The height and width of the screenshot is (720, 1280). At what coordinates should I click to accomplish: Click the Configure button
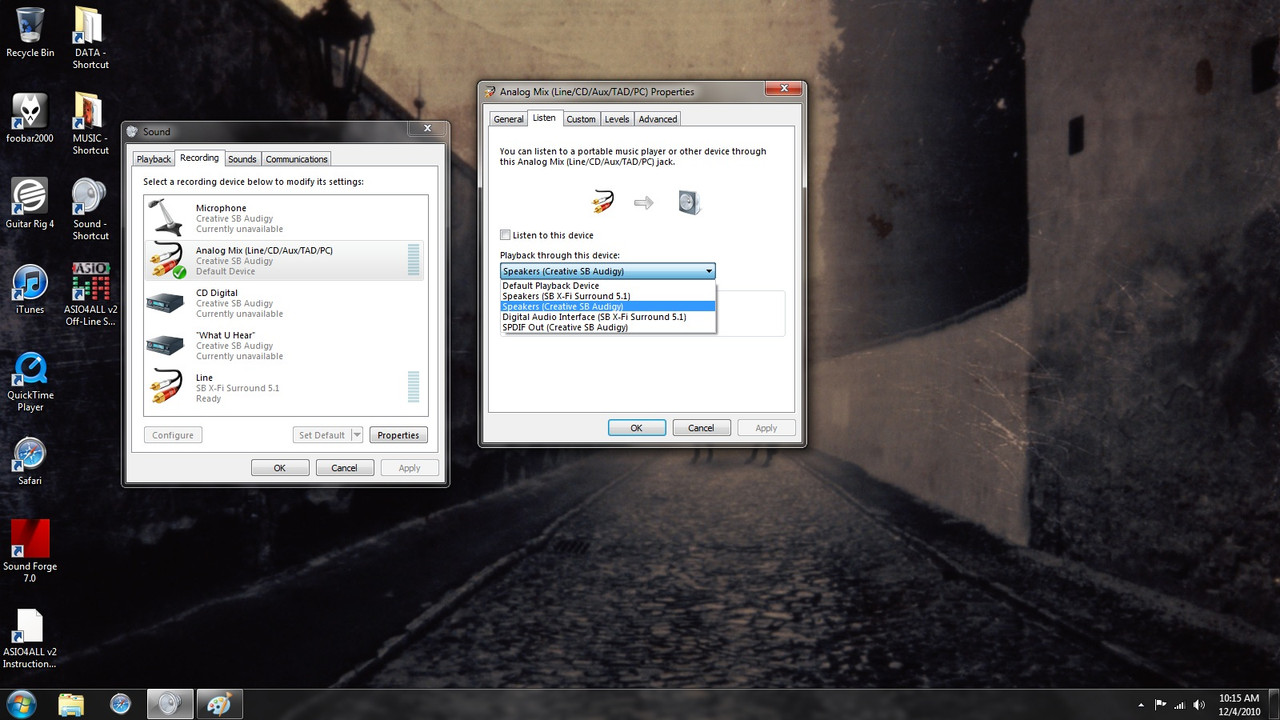[173, 435]
